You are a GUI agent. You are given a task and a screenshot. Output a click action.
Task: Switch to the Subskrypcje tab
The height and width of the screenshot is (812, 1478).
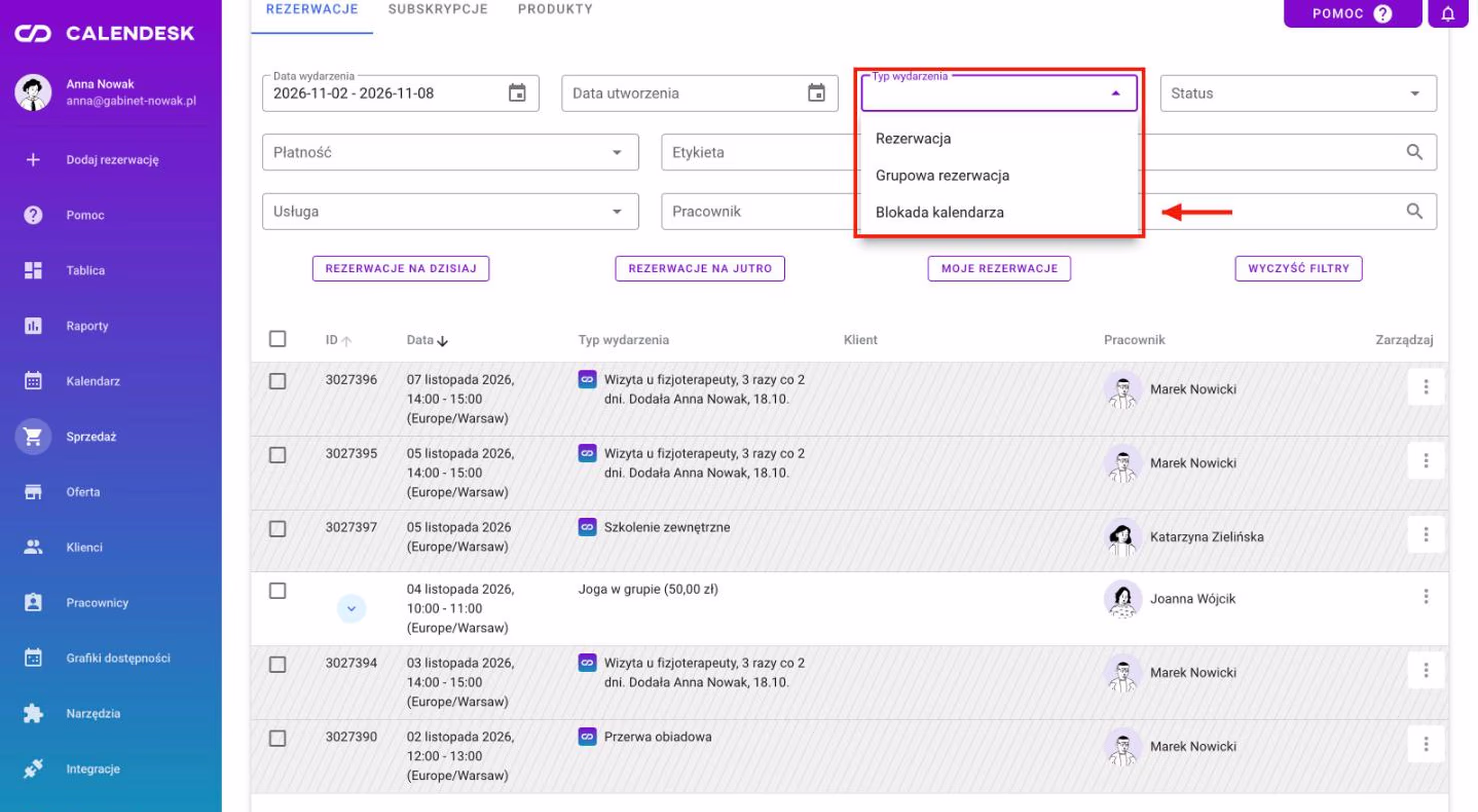[x=438, y=10]
